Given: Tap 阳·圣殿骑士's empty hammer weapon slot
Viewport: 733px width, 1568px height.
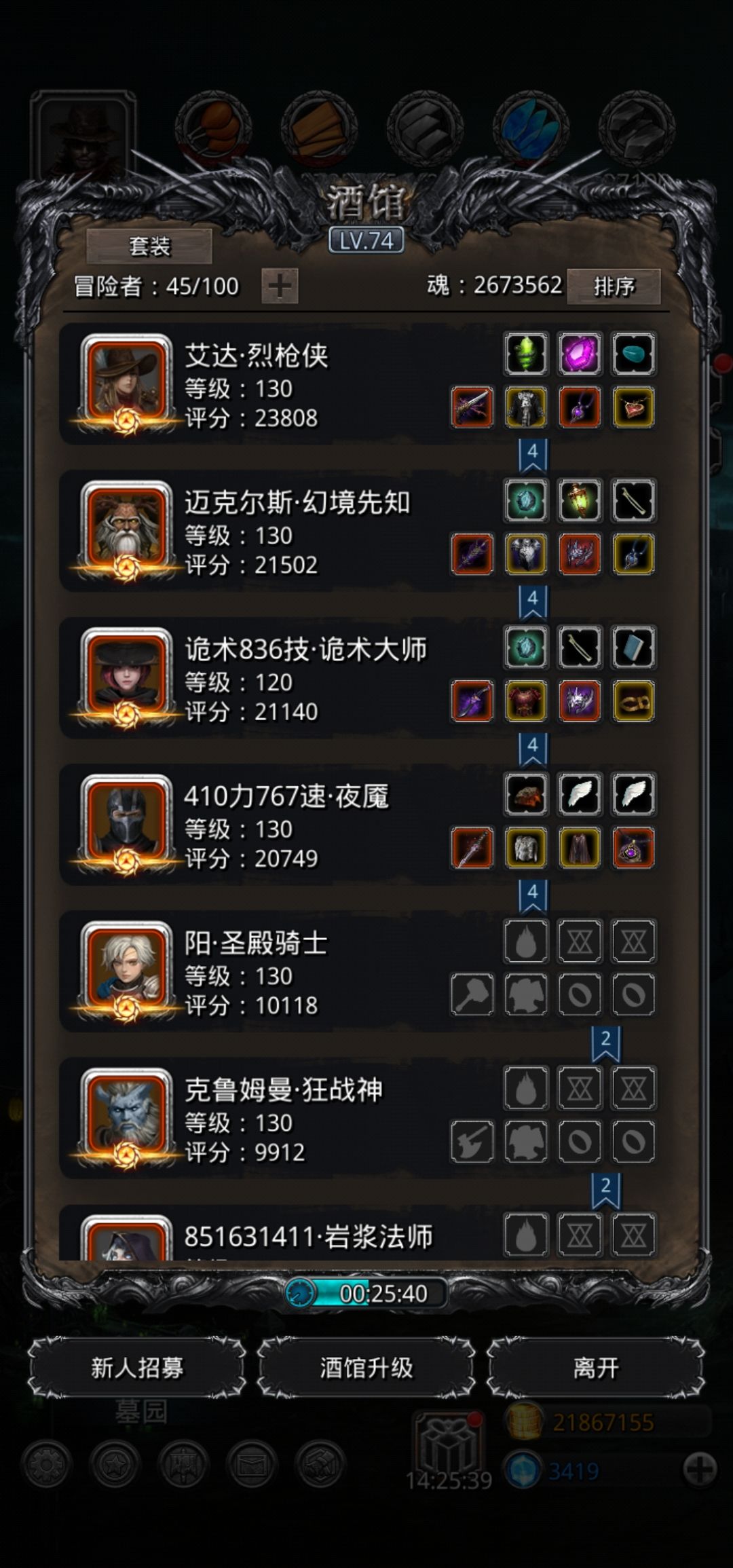Looking at the screenshot, I should coord(472,994).
